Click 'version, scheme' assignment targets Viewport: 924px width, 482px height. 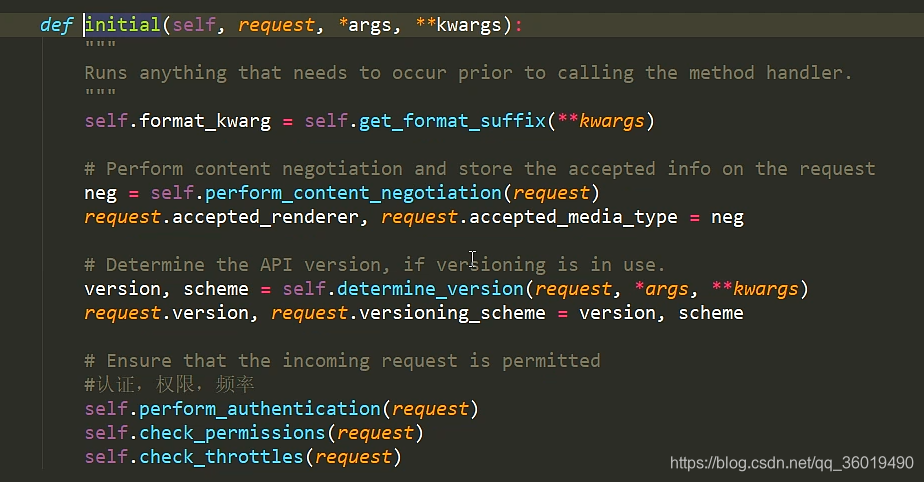166,289
